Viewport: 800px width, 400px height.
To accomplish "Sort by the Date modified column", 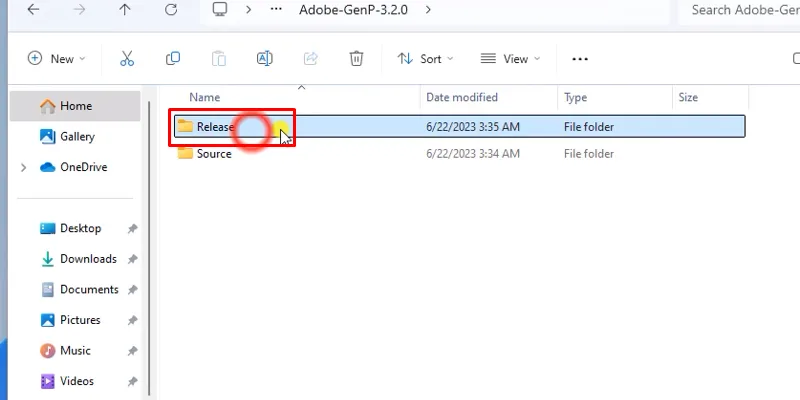I will coord(462,98).
